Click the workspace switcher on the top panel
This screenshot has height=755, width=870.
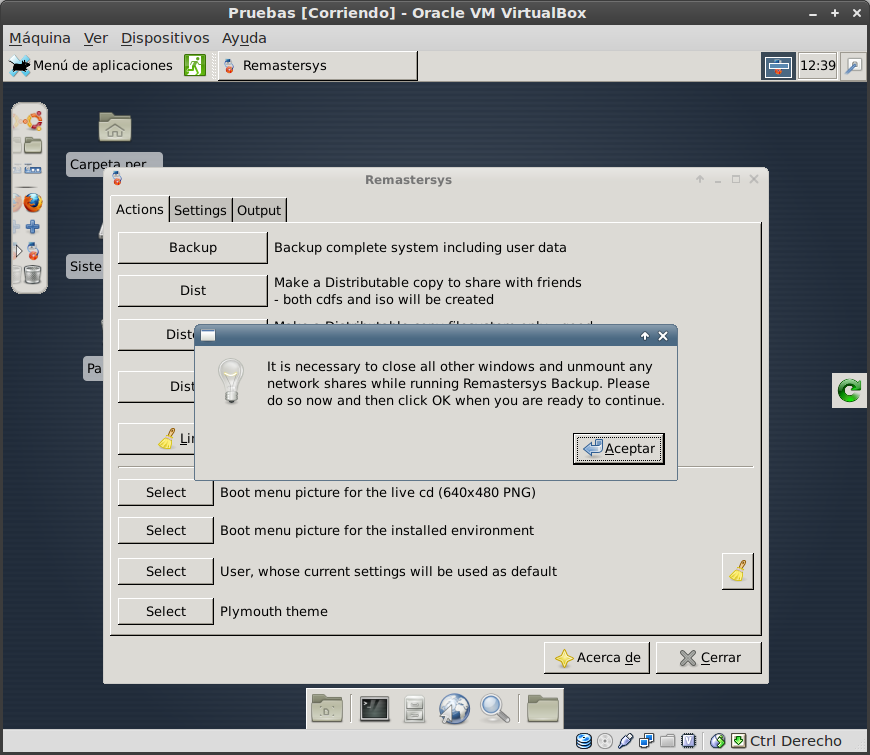pos(778,66)
